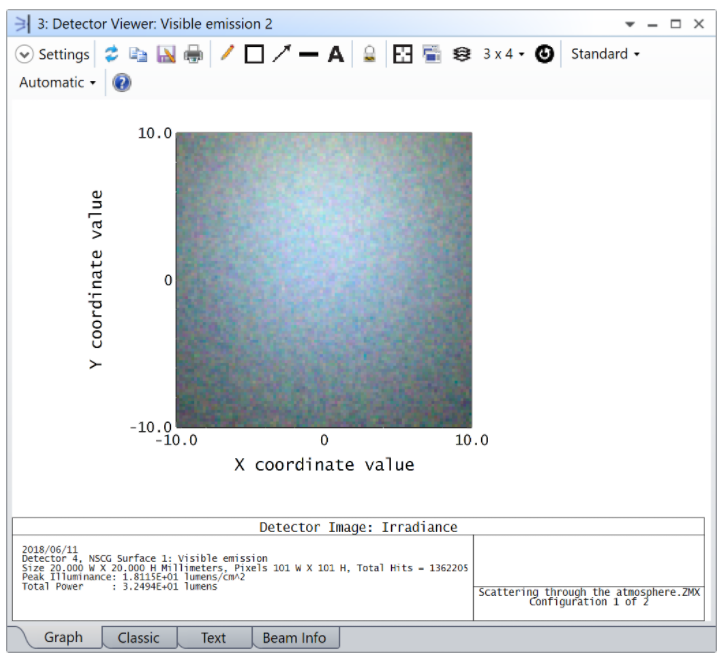Open the Standard dropdown
The height and width of the screenshot is (664, 723).
click(x=605, y=54)
